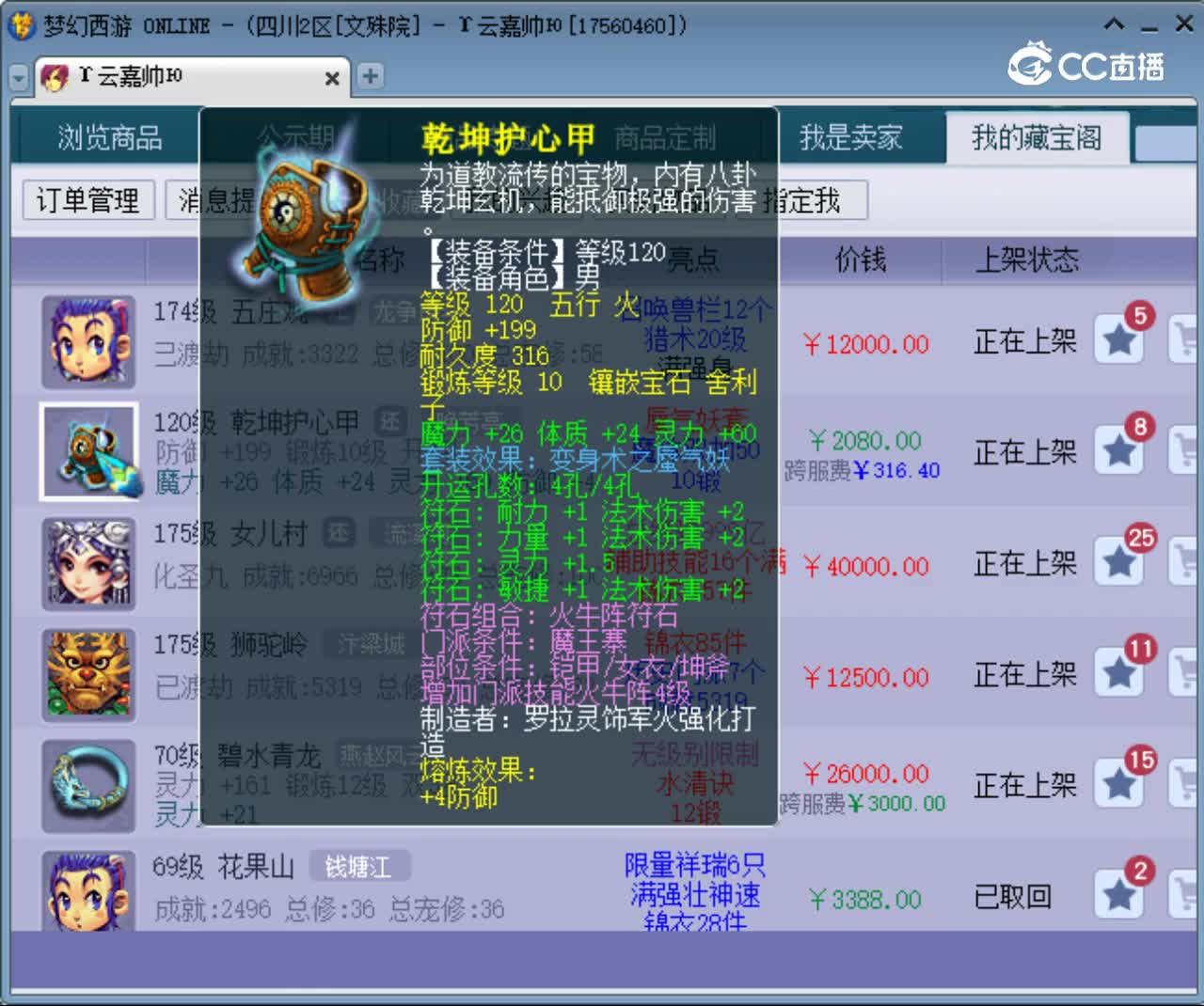Click price ¥3388.00
Image resolution: width=1204 pixels, height=1006 pixels.
865,900
